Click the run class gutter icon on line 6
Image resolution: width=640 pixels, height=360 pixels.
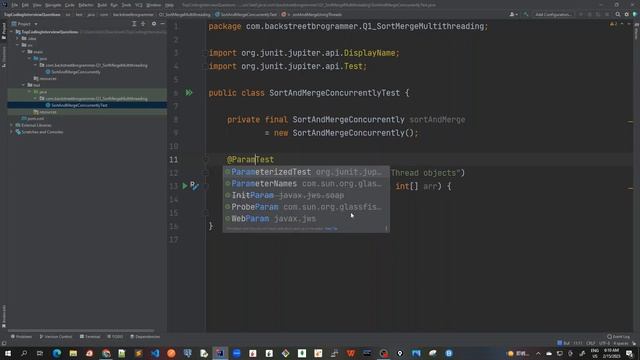[189, 93]
